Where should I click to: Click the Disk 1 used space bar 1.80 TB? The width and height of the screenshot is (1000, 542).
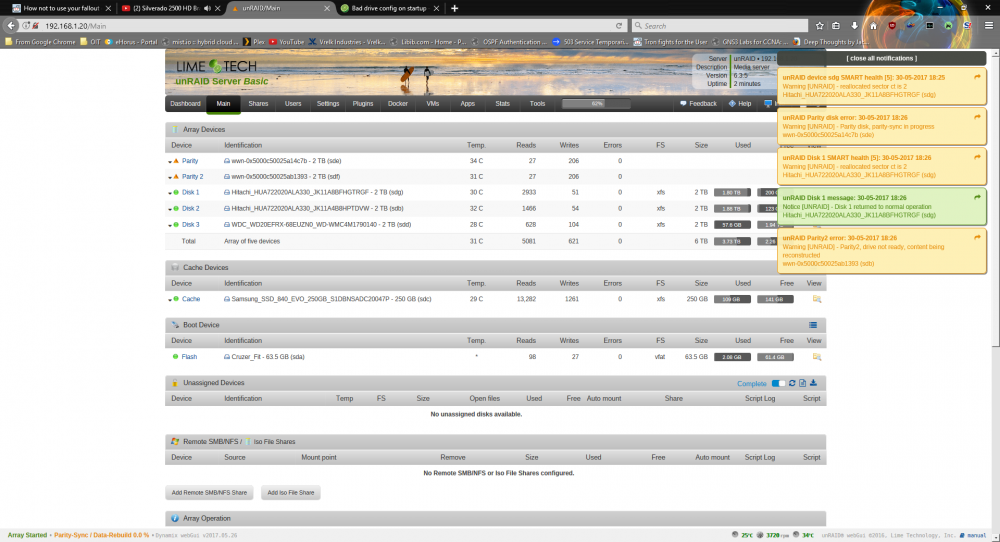732,192
